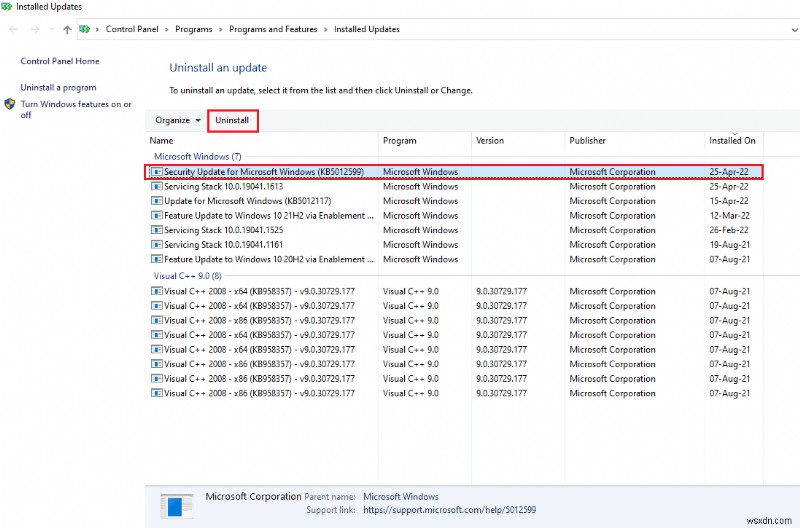
Task: Open Turn Windows features on or off
Action: pos(76,109)
